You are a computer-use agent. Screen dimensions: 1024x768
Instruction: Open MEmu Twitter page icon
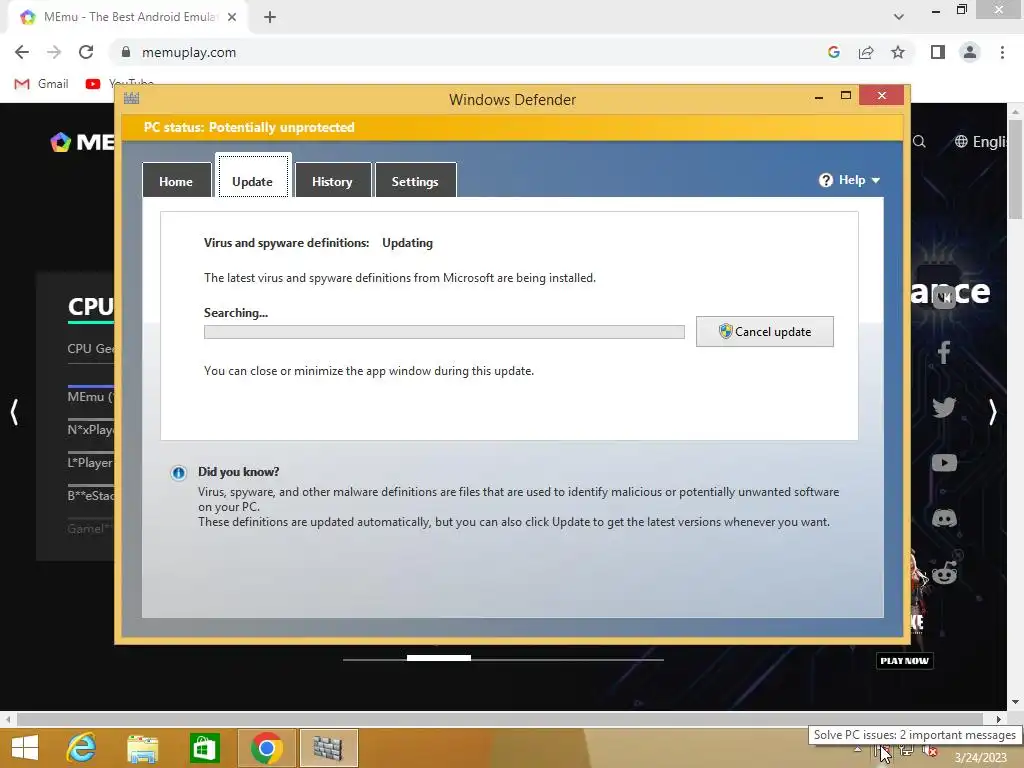pos(944,408)
